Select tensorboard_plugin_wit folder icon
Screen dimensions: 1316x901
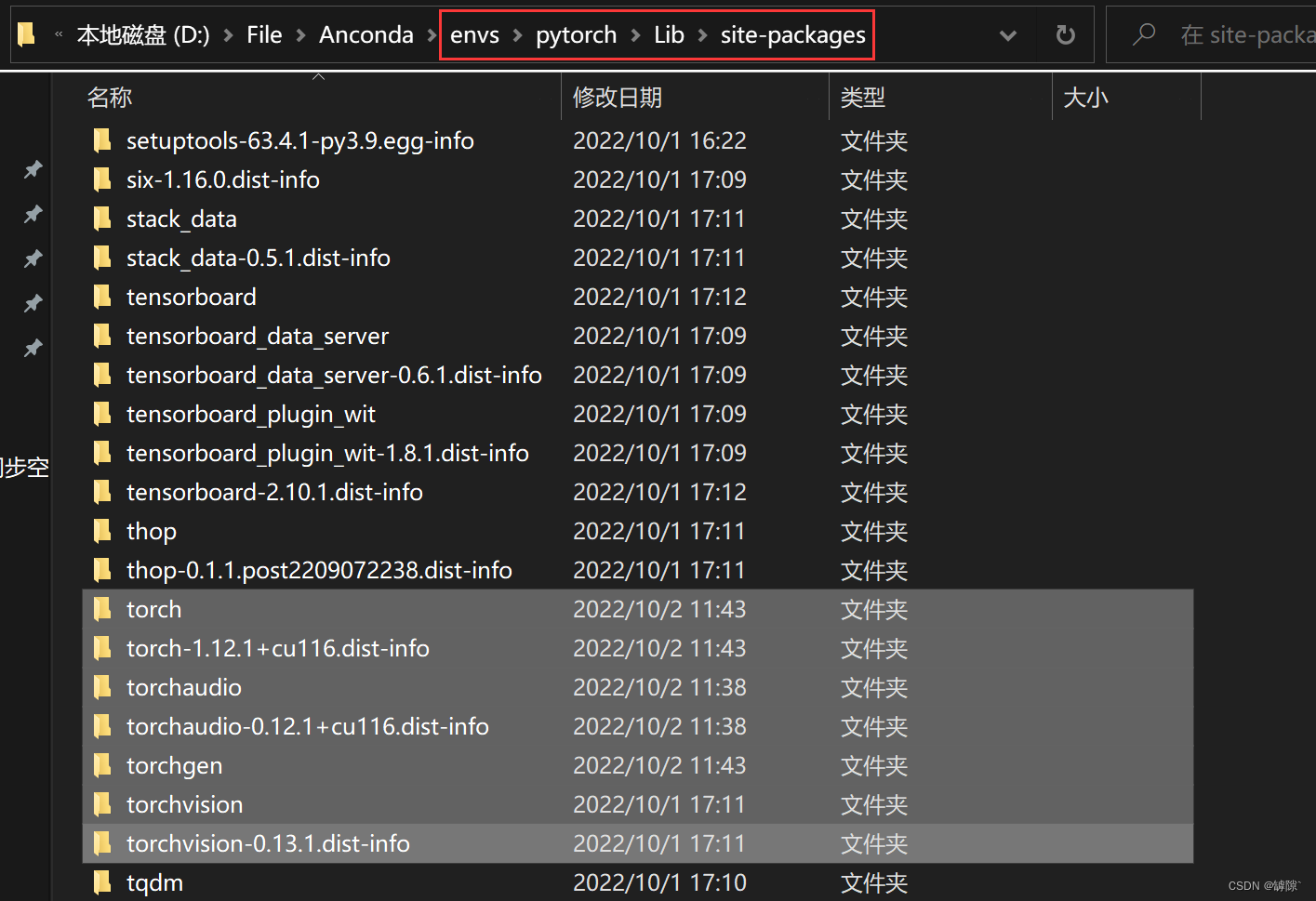pos(102,414)
